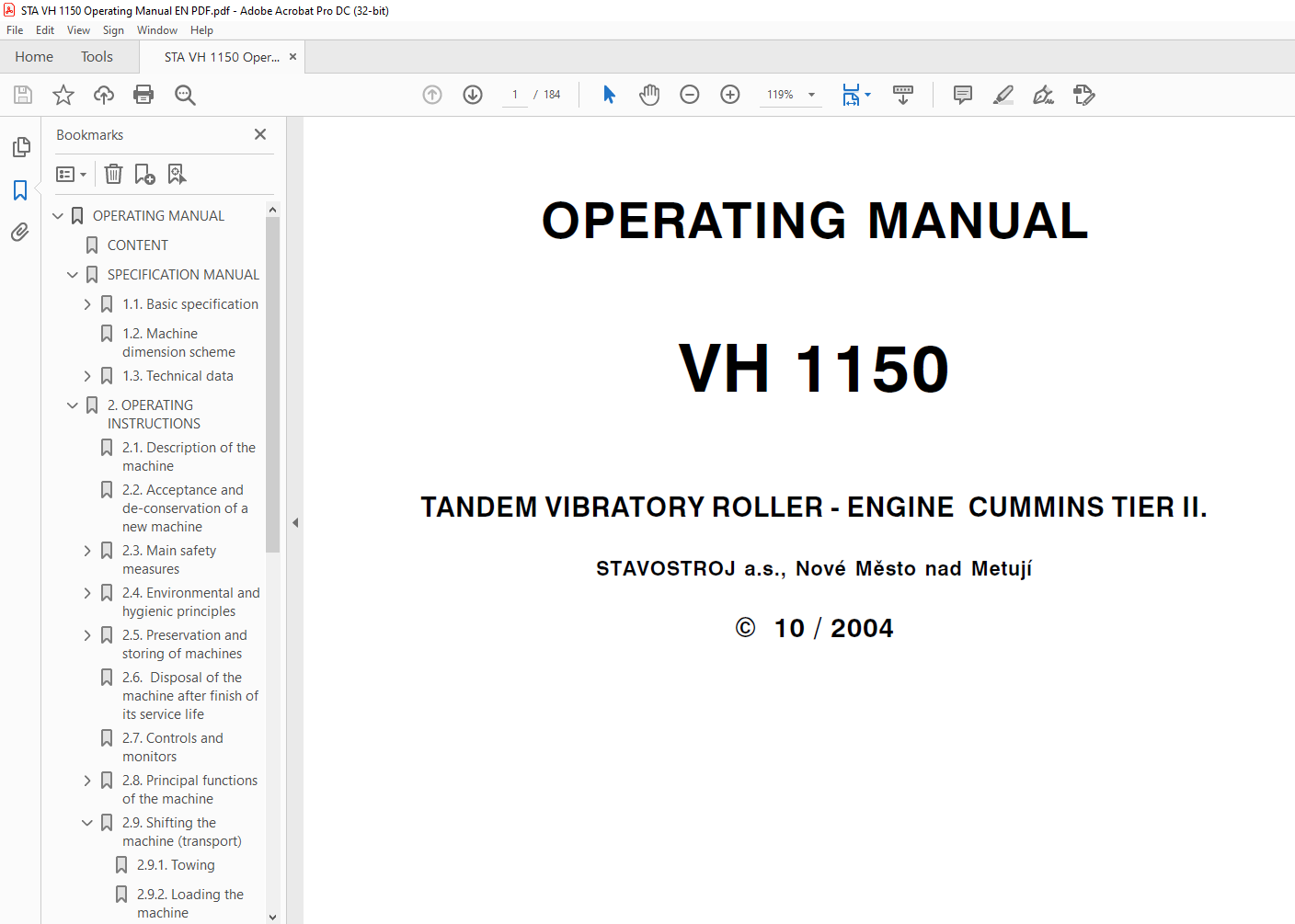This screenshot has height=924, width=1295.
Task: Expand 2.5. Preservation and storing bookmark
Action: (x=87, y=635)
